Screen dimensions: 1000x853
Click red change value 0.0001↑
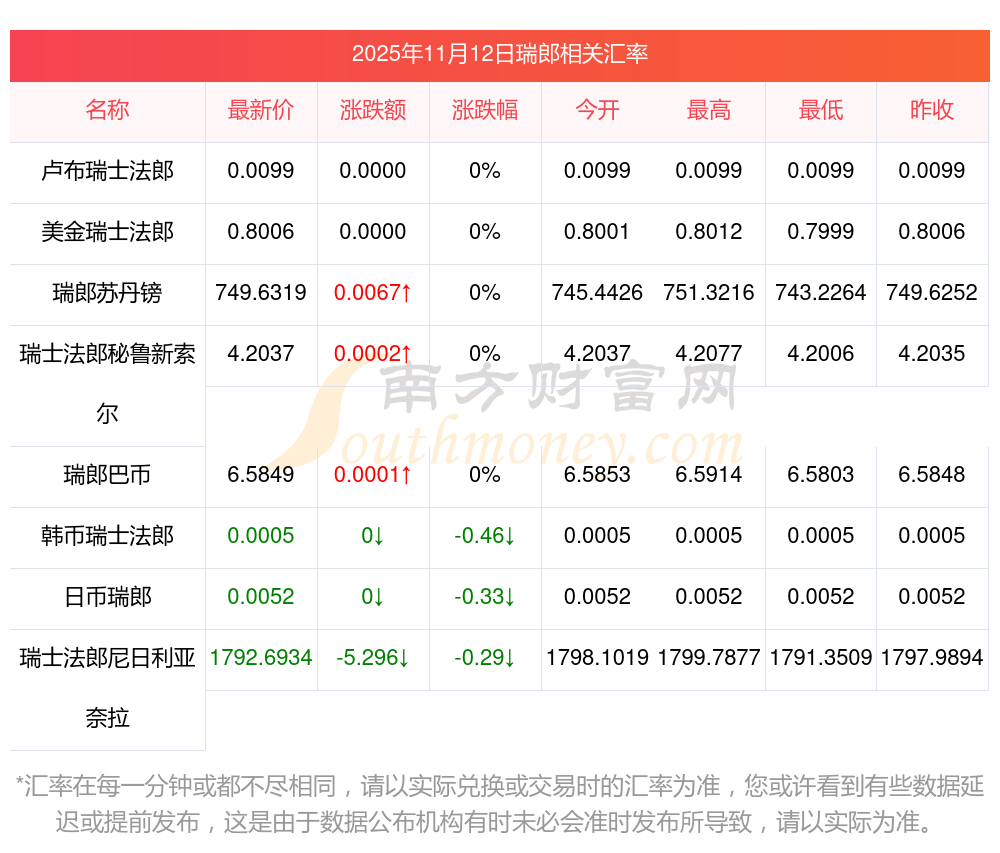[372, 475]
